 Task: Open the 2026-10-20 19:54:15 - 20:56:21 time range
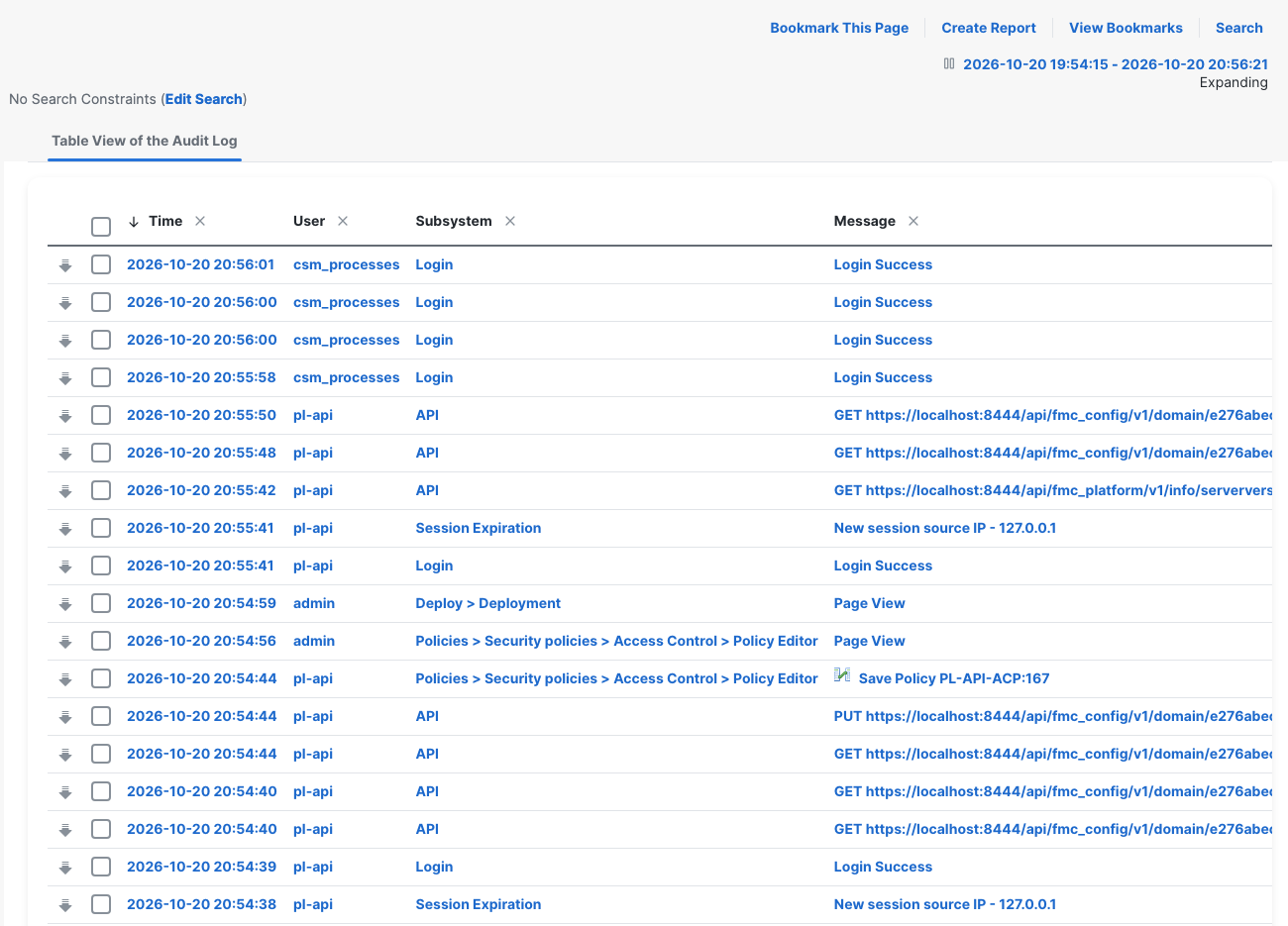[x=1116, y=64]
